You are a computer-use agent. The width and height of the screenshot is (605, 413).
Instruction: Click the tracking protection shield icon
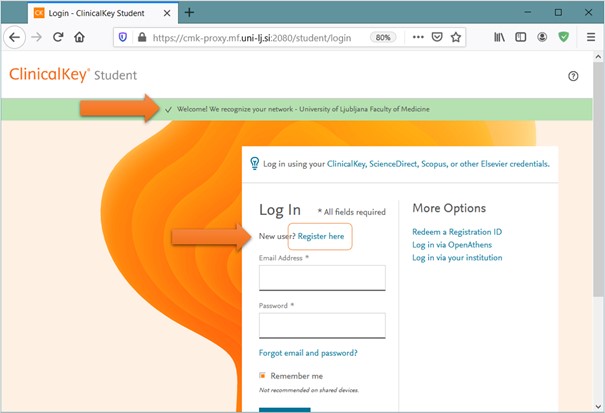(123, 37)
